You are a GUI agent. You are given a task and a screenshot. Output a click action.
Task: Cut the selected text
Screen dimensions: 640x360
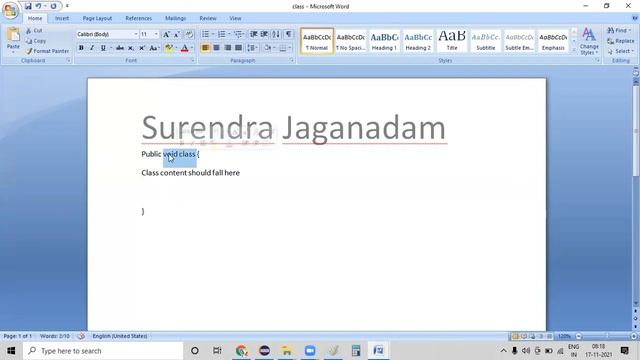pyautogui.click(x=34, y=31)
